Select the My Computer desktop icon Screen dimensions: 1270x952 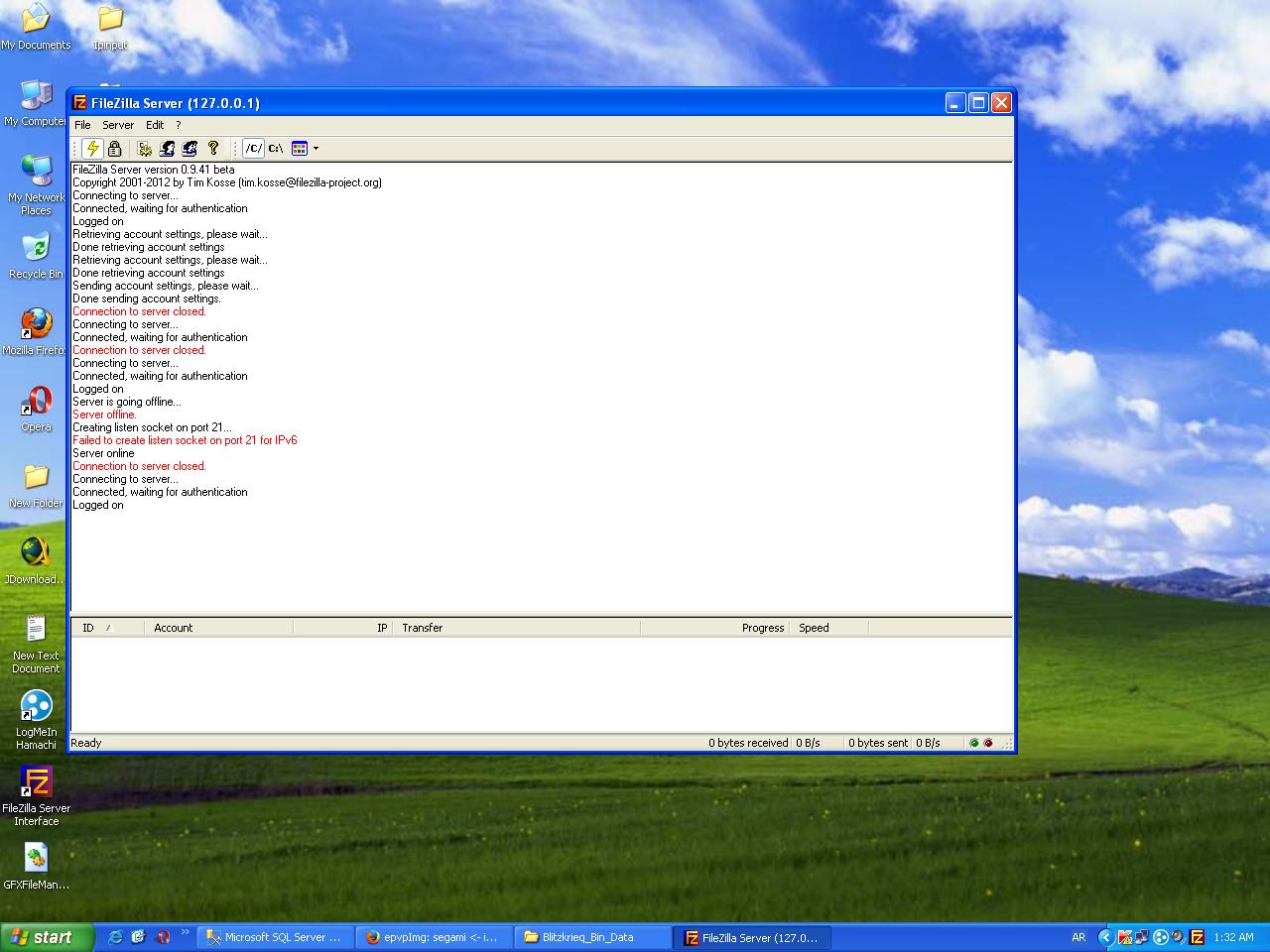click(x=34, y=103)
